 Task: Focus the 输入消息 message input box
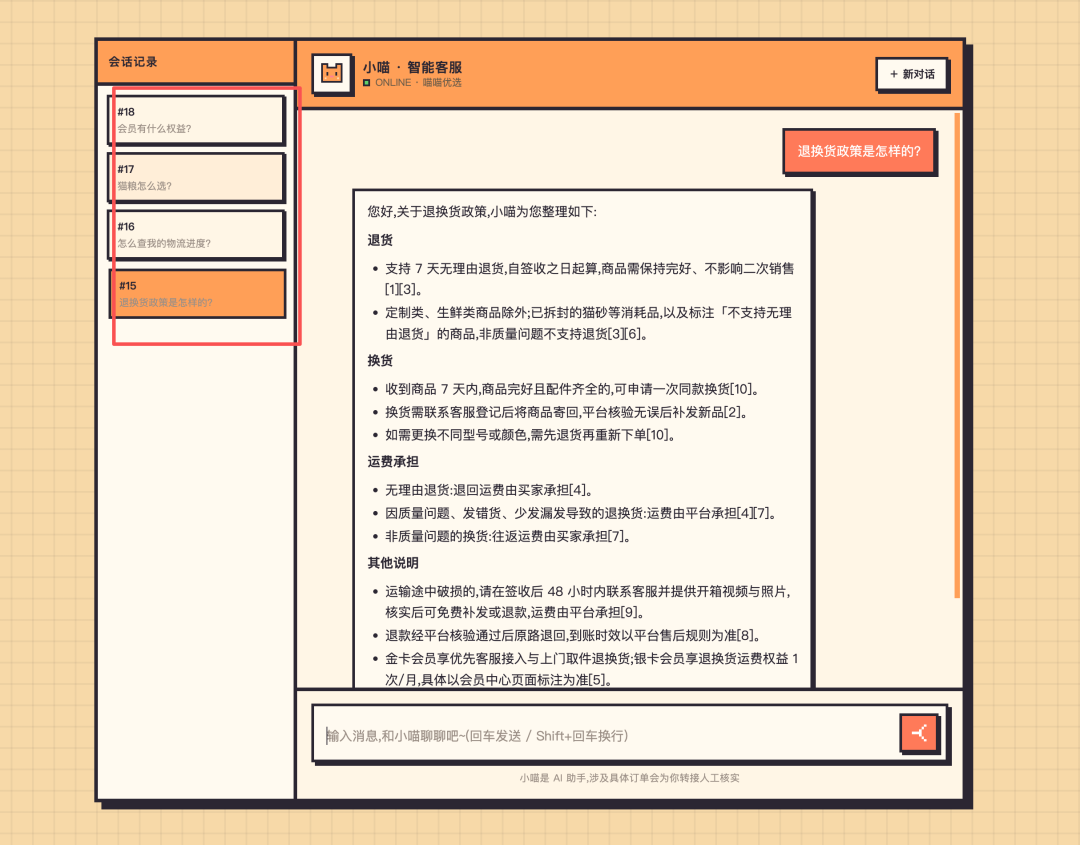(x=606, y=736)
